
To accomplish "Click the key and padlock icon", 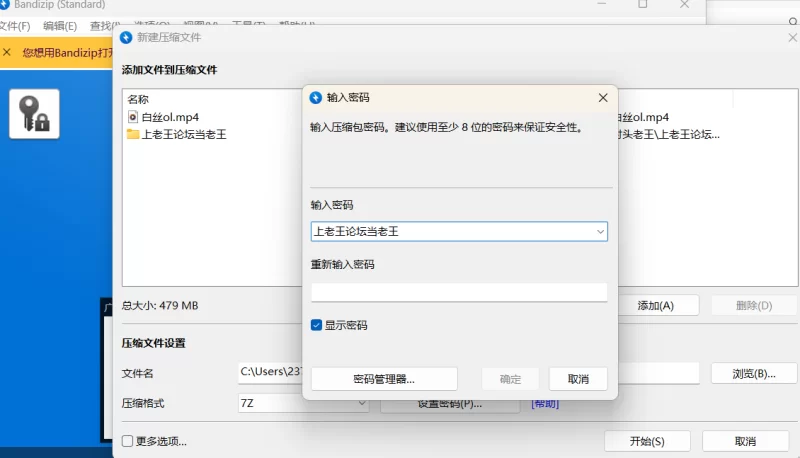I will point(34,114).
